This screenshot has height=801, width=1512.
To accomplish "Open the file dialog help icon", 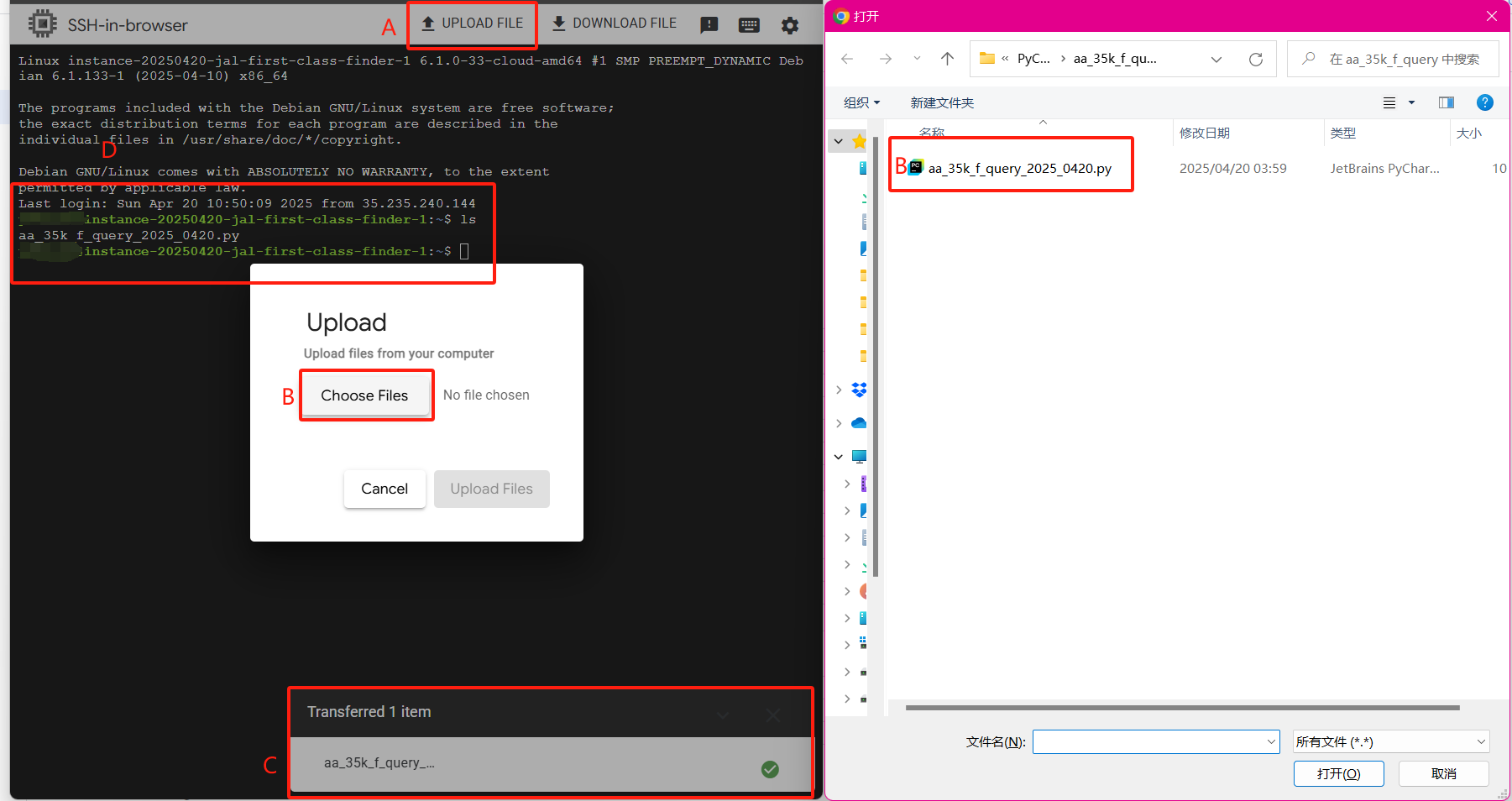I will coord(1484,102).
